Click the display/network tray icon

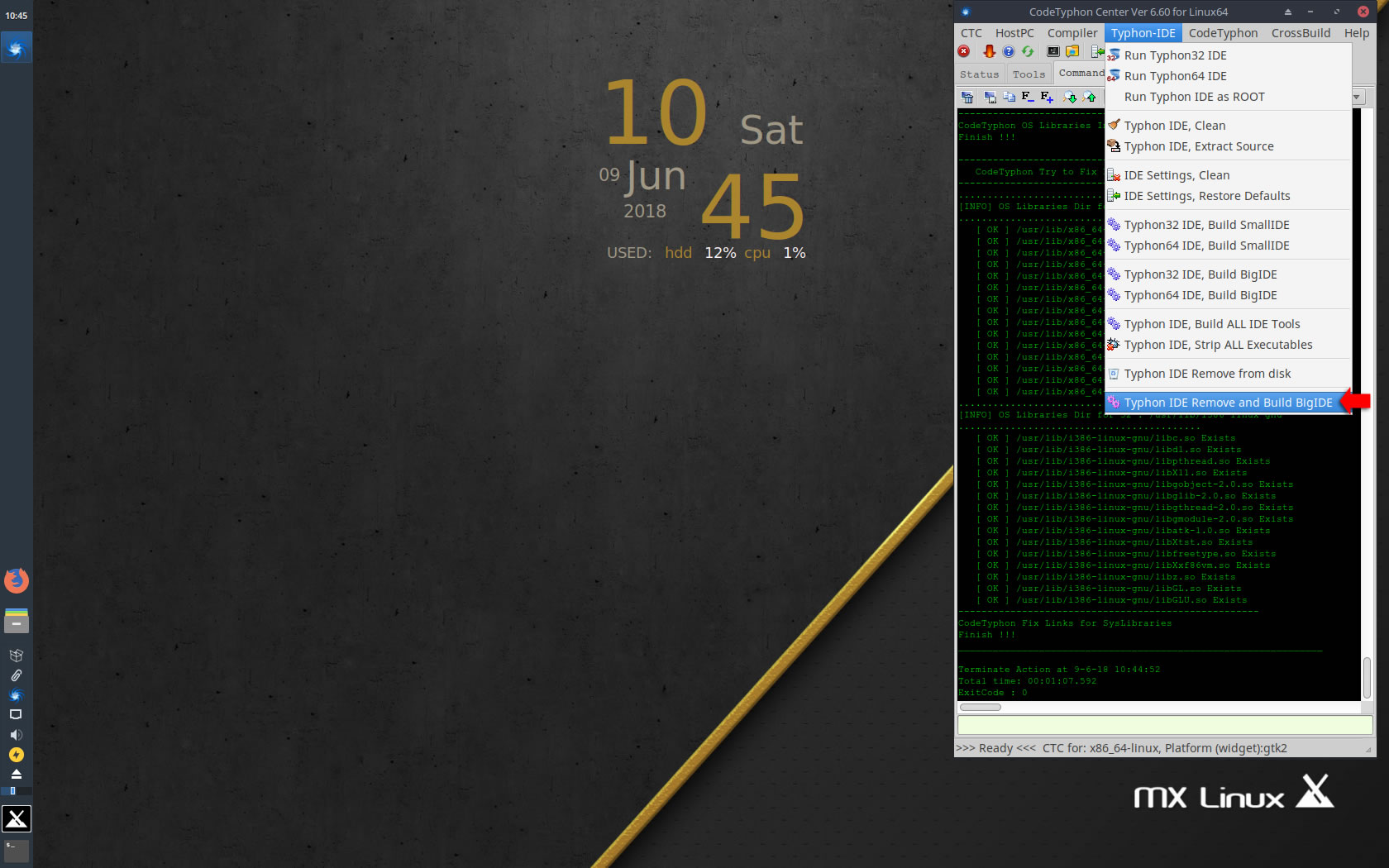pyautogui.click(x=16, y=714)
